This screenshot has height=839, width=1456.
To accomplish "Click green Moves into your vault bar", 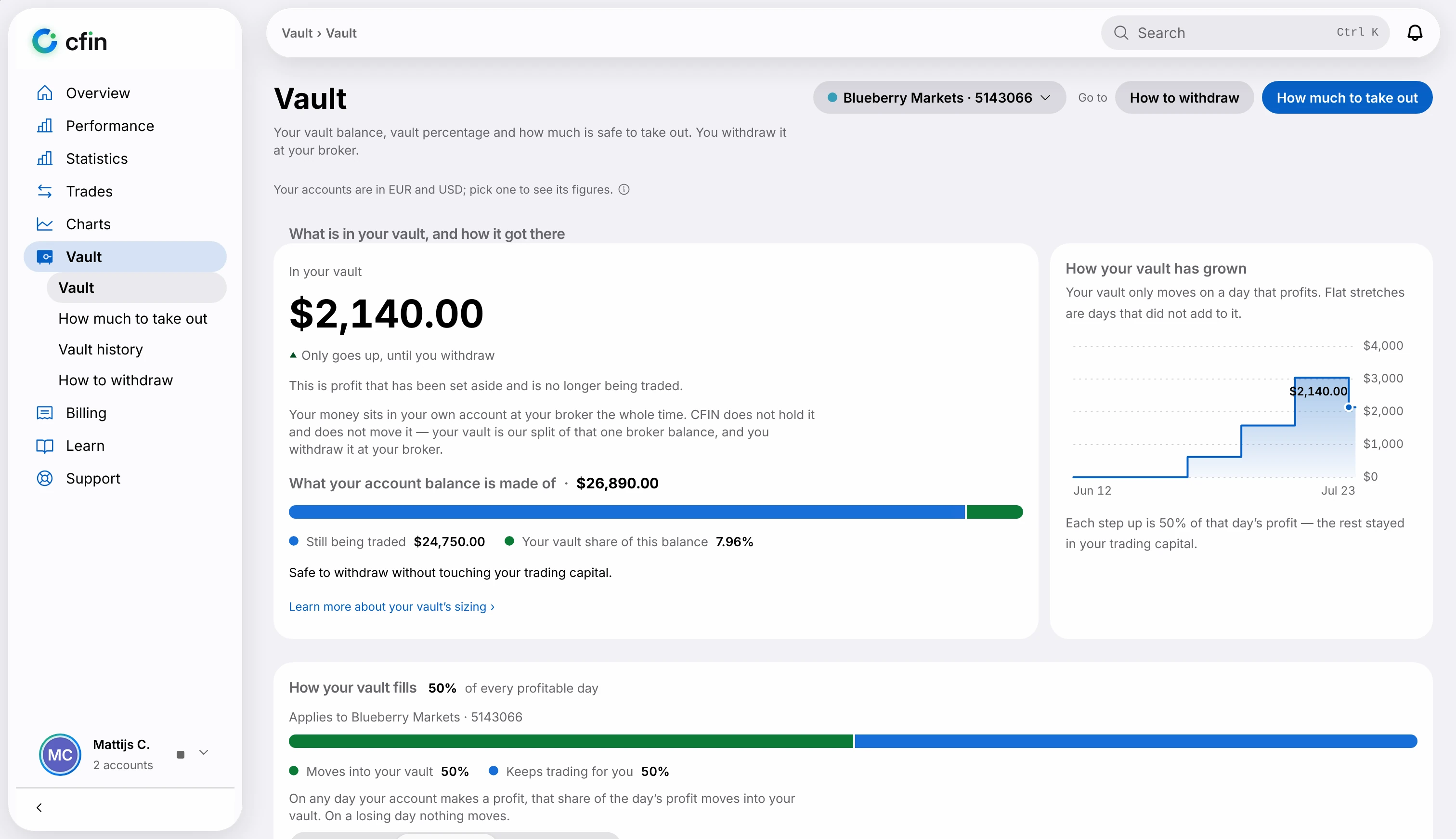I will point(571,741).
